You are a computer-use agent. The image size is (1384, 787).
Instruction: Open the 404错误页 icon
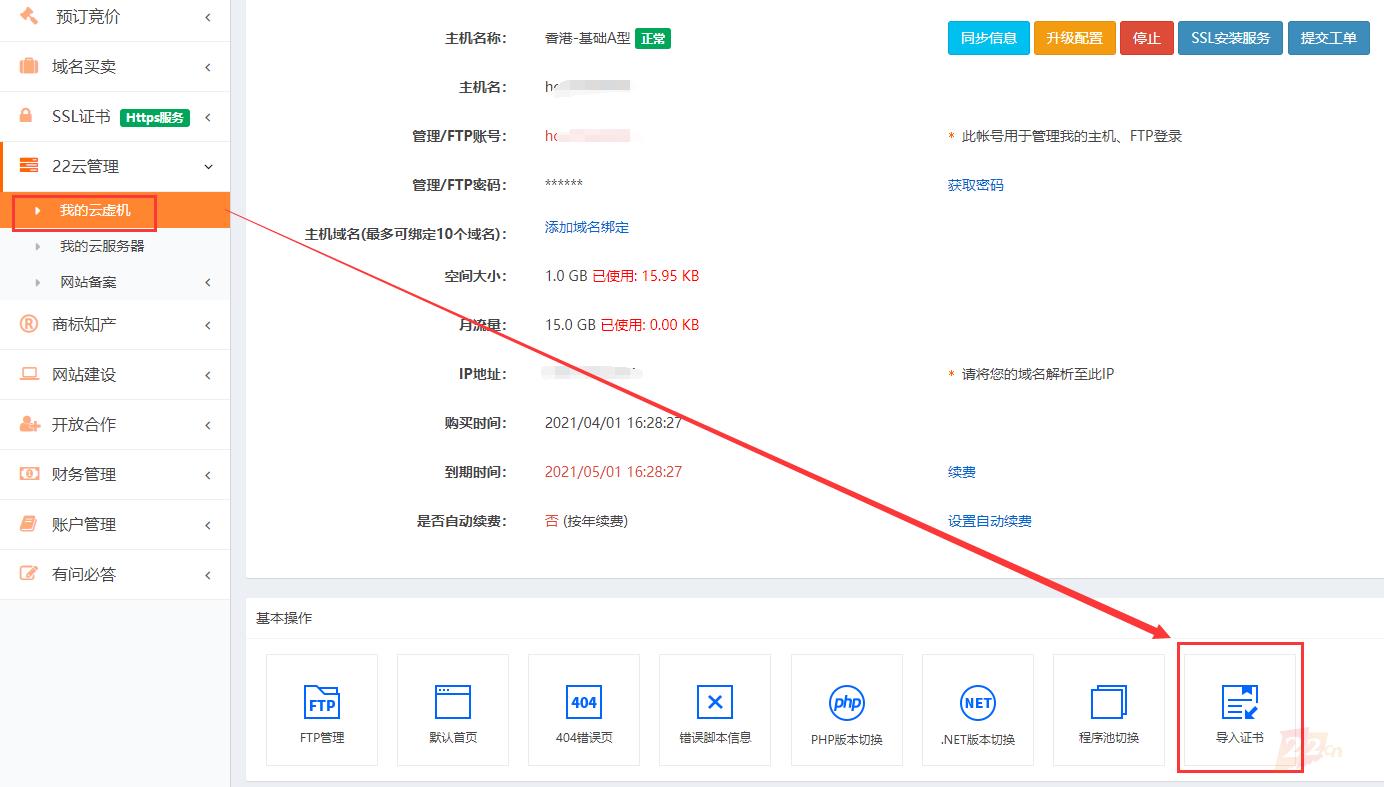click(584, 702)
